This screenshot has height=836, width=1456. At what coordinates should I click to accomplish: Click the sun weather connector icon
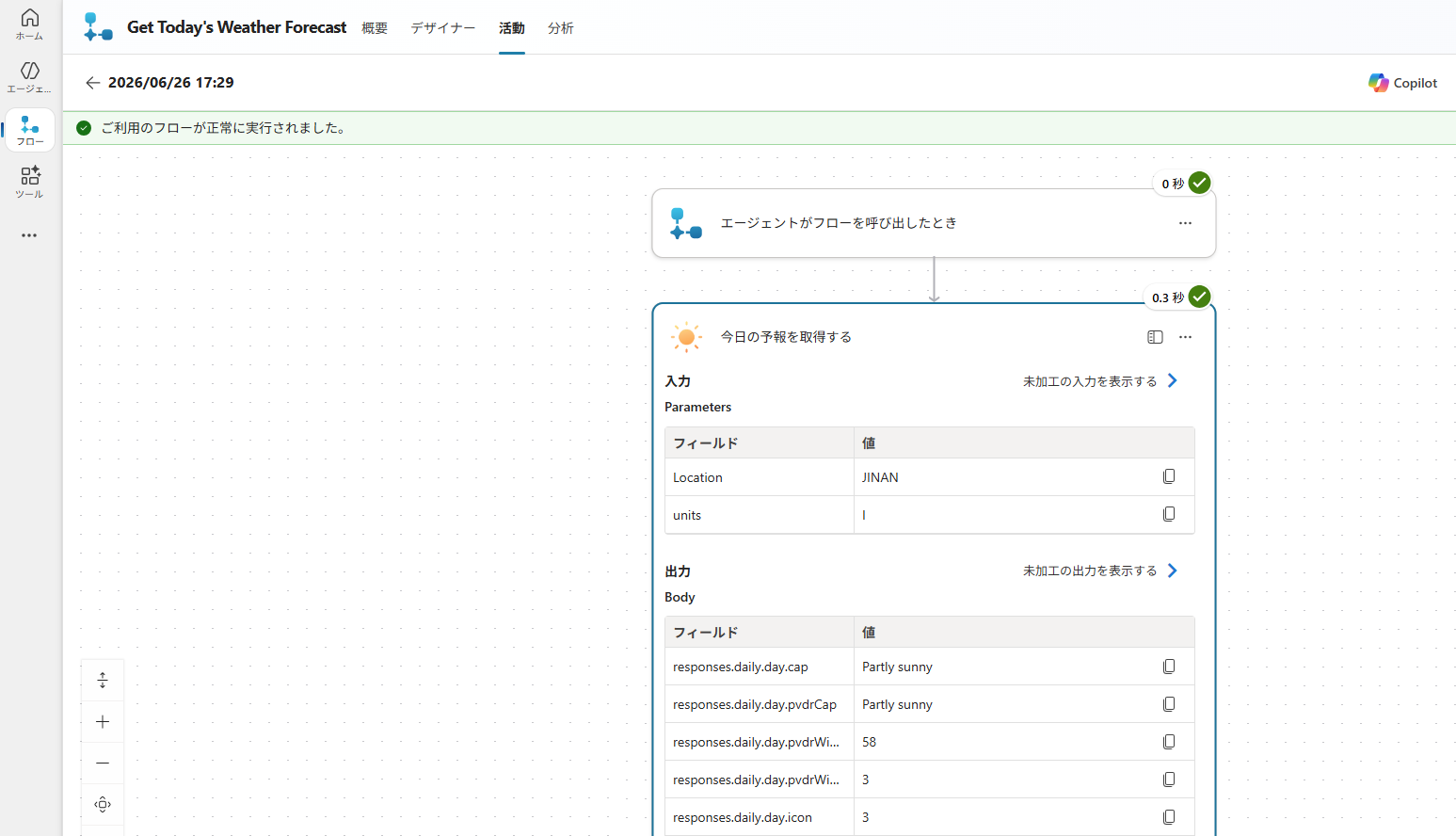(x=686, y=337)
